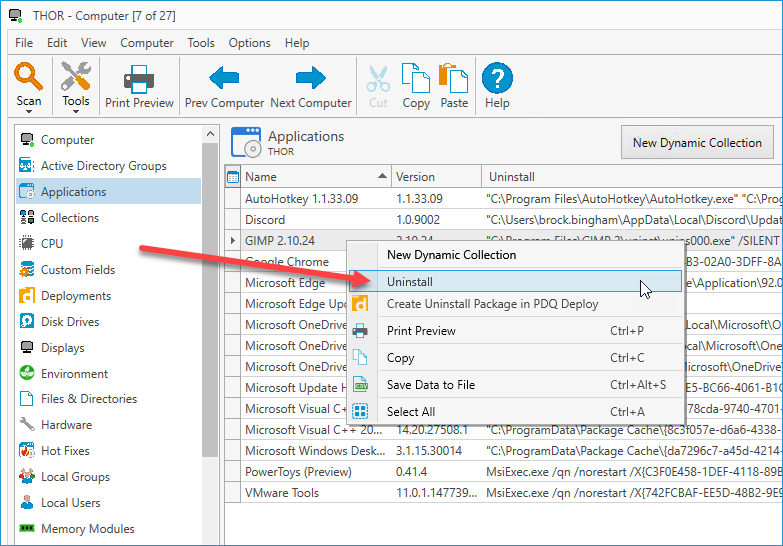Open Displays sidebar item
The height and width of the screenshot is (546, 783).
click(x=108, y=348)
